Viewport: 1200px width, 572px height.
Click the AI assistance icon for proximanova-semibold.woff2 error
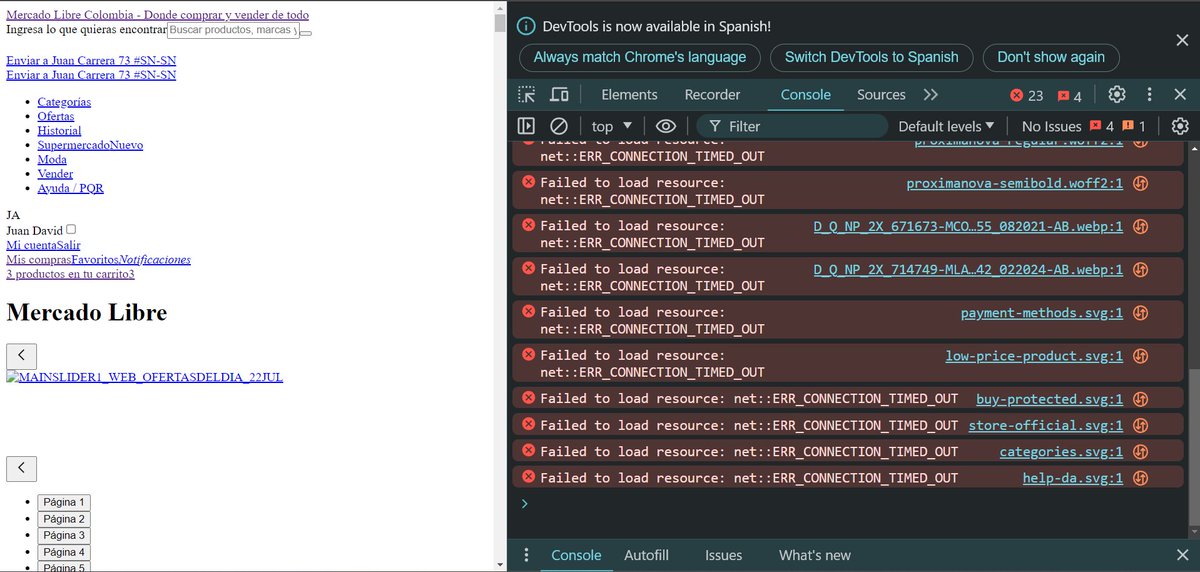pyautogui.click(x=1140, y=184)
